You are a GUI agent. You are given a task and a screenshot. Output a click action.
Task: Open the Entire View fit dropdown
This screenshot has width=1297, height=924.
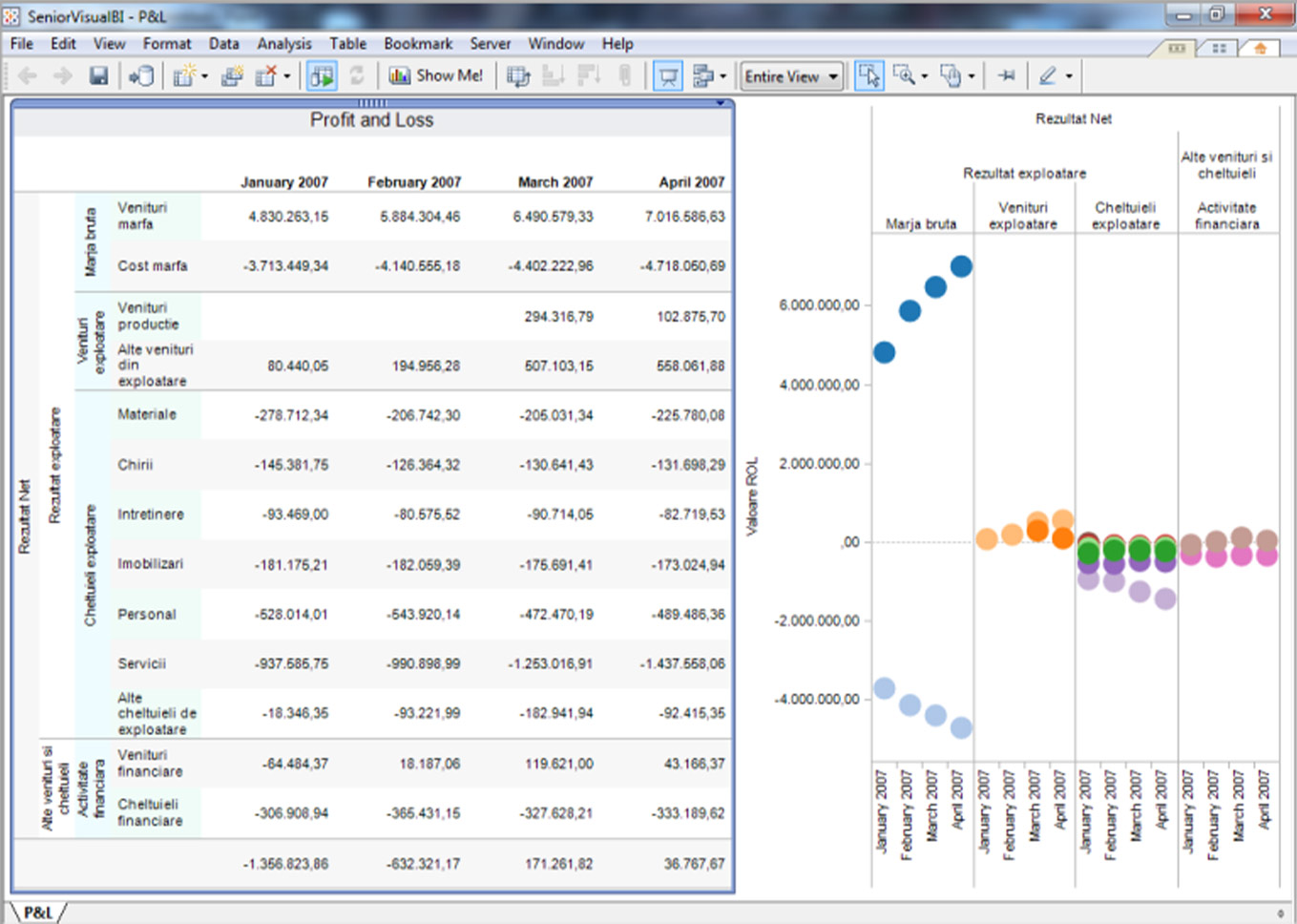[x=792, y=76]
